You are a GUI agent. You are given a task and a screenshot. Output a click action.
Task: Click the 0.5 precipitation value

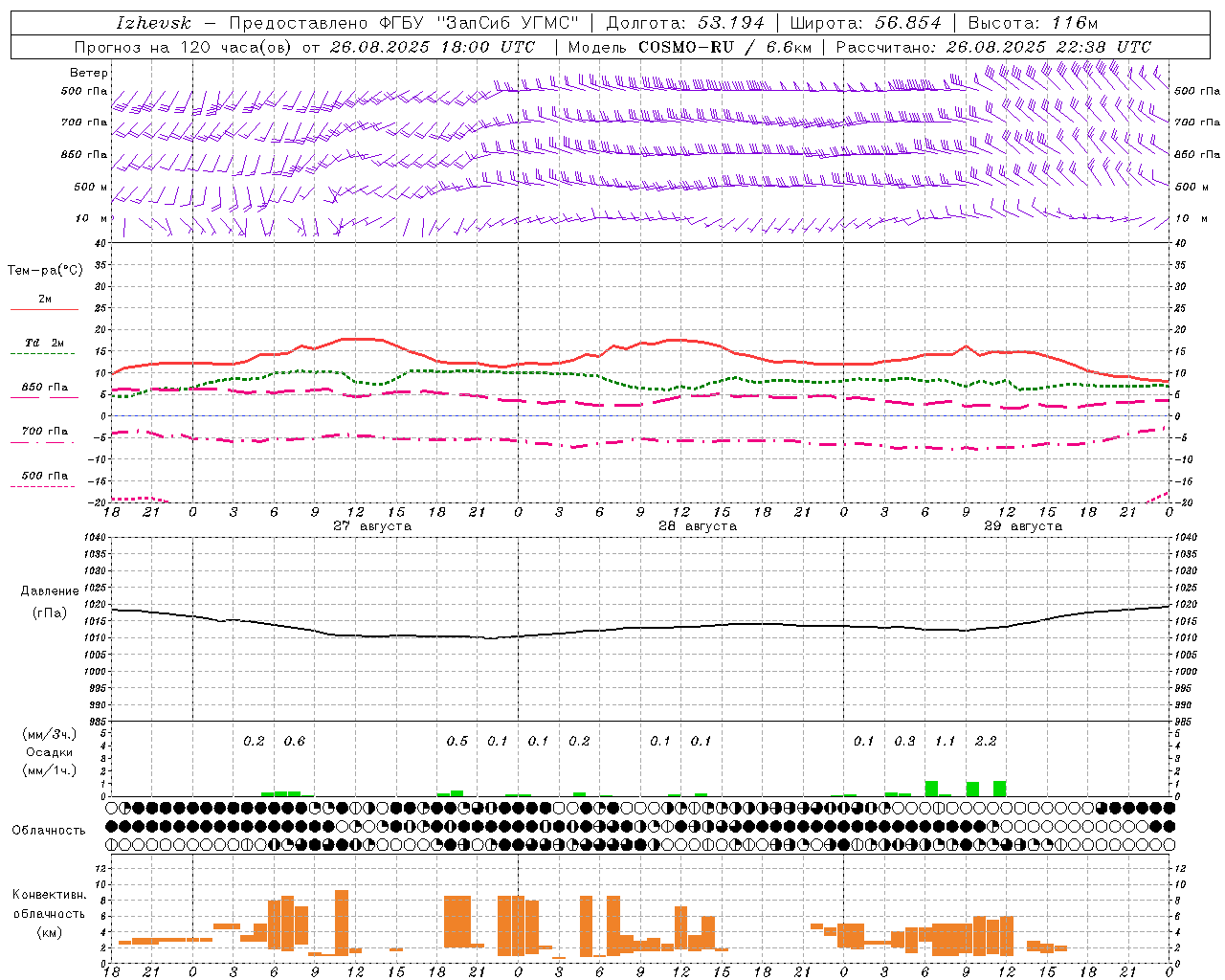[x=457, y=742]
